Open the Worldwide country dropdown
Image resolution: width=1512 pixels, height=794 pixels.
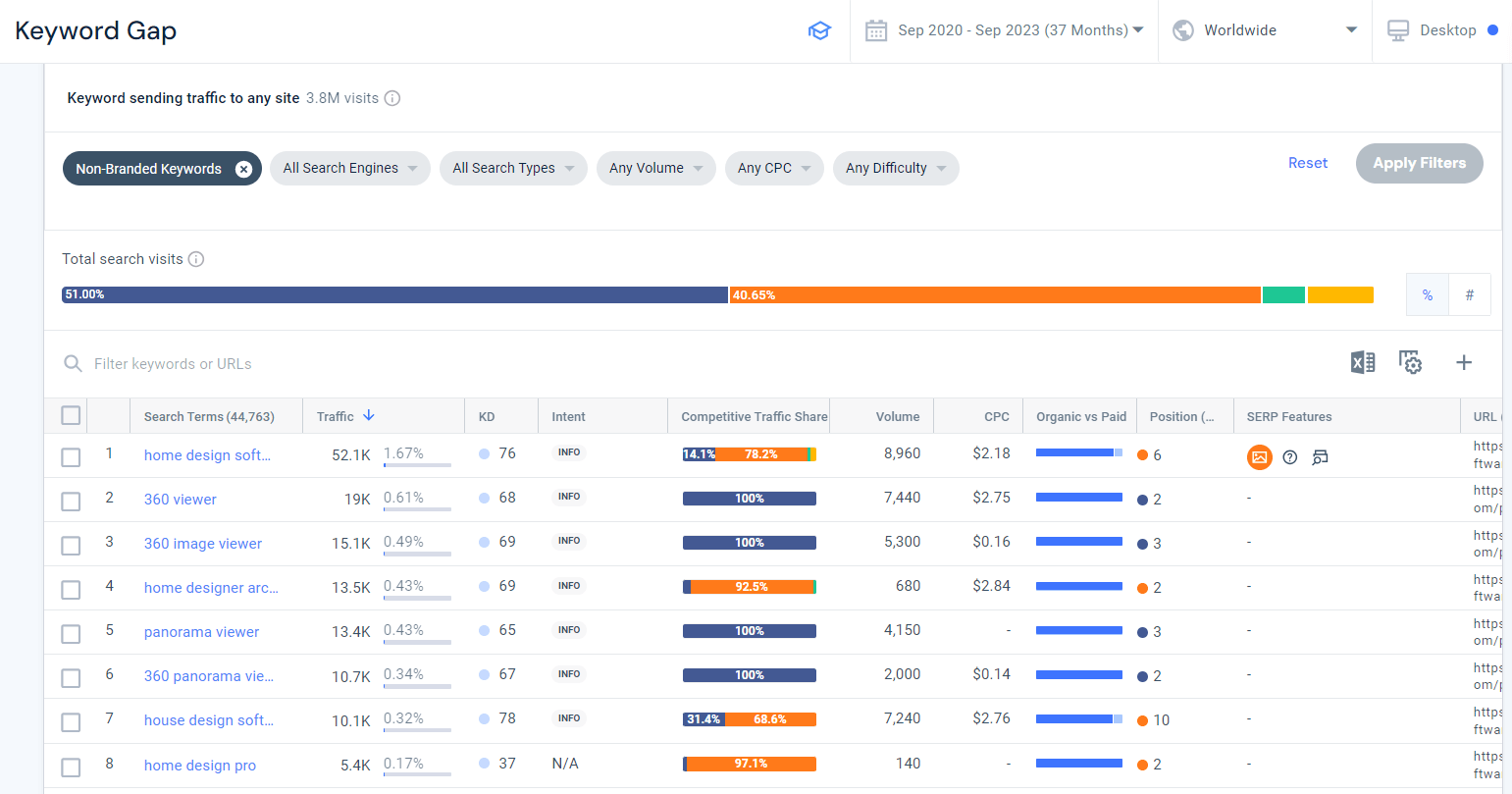[x=1265, y=30]
